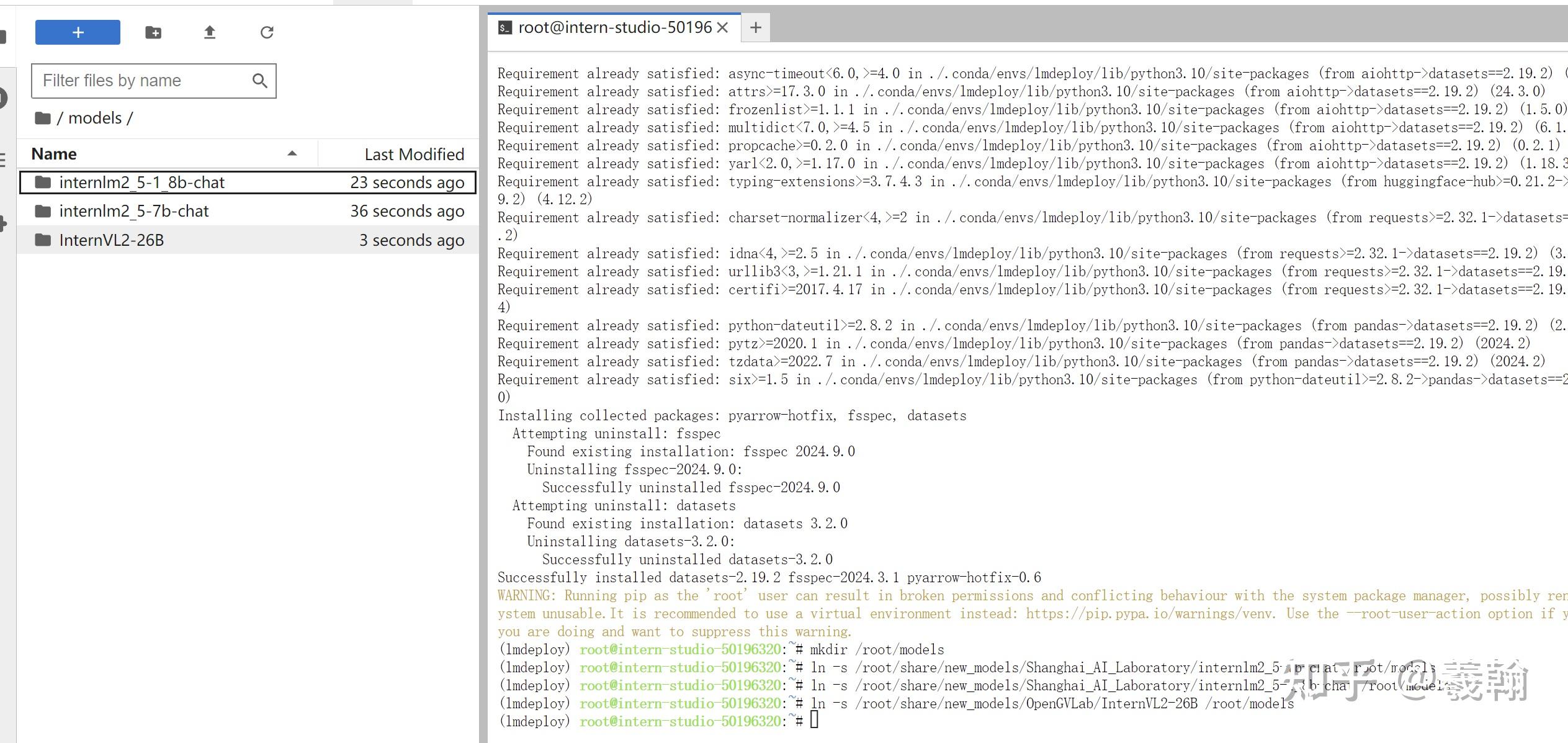1568x743 pixels.
Task: Select the internlm2_5-1_8b-chat folder
Action: (x=142, y=182)
